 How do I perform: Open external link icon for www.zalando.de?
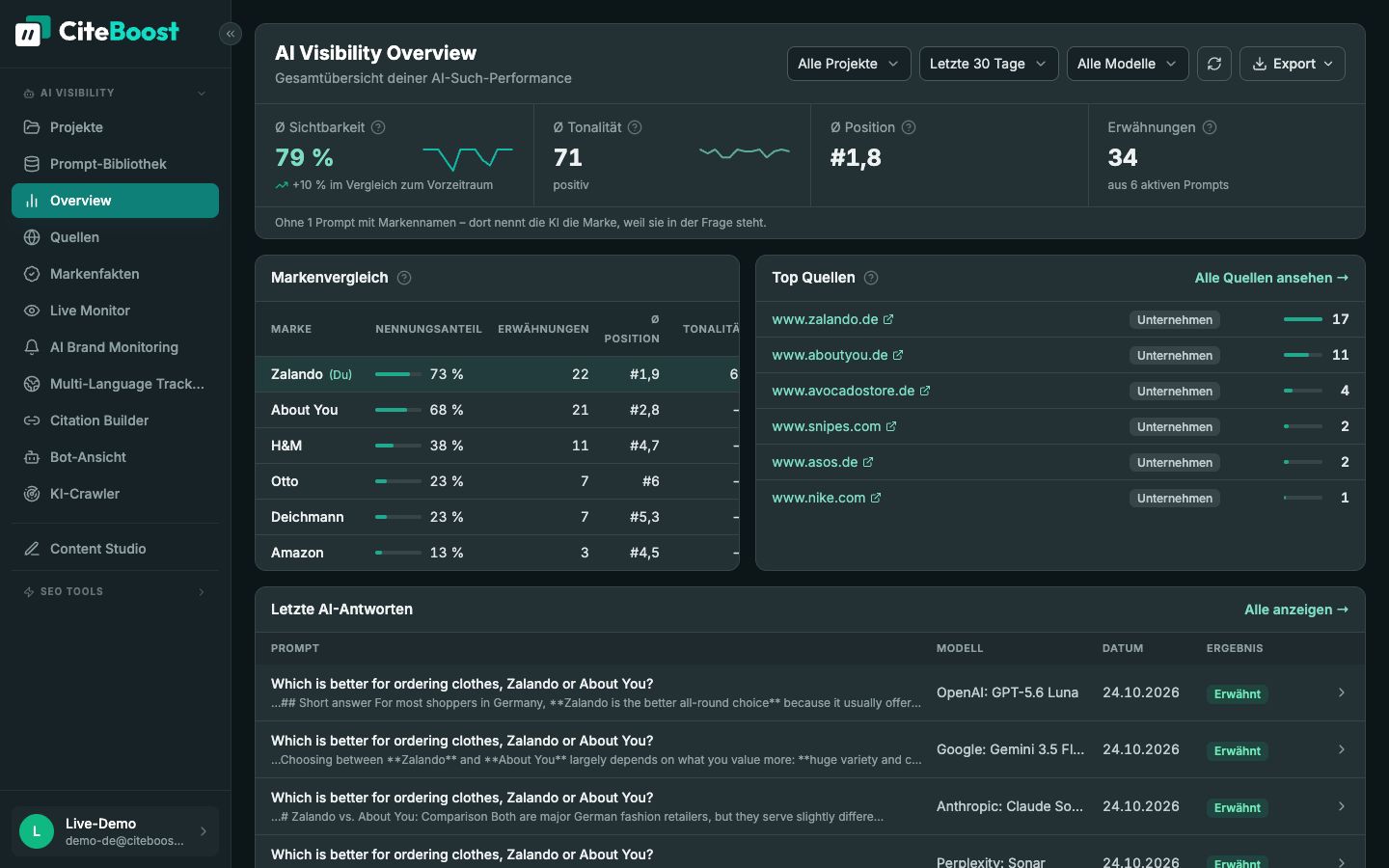click(x=888, y=319)
